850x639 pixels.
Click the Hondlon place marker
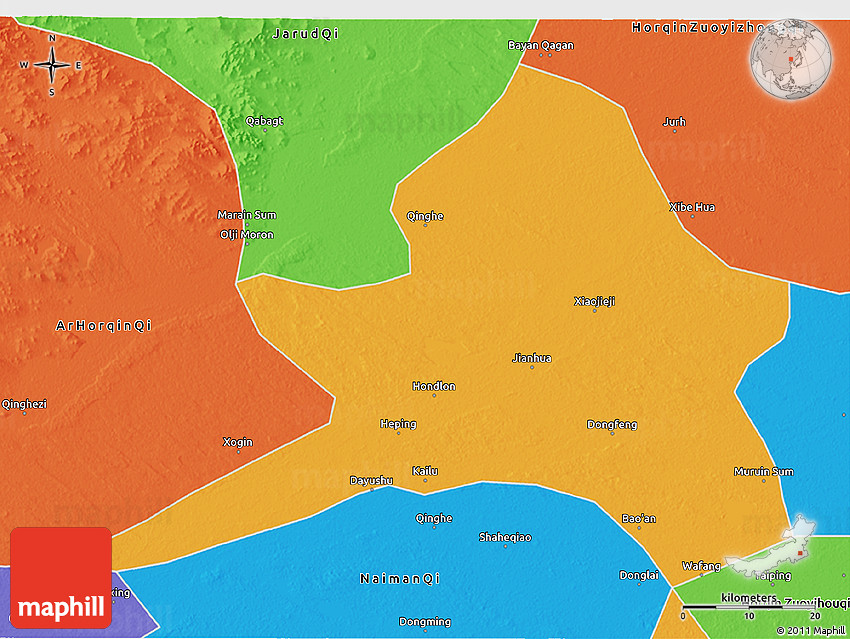pos(434,395)
